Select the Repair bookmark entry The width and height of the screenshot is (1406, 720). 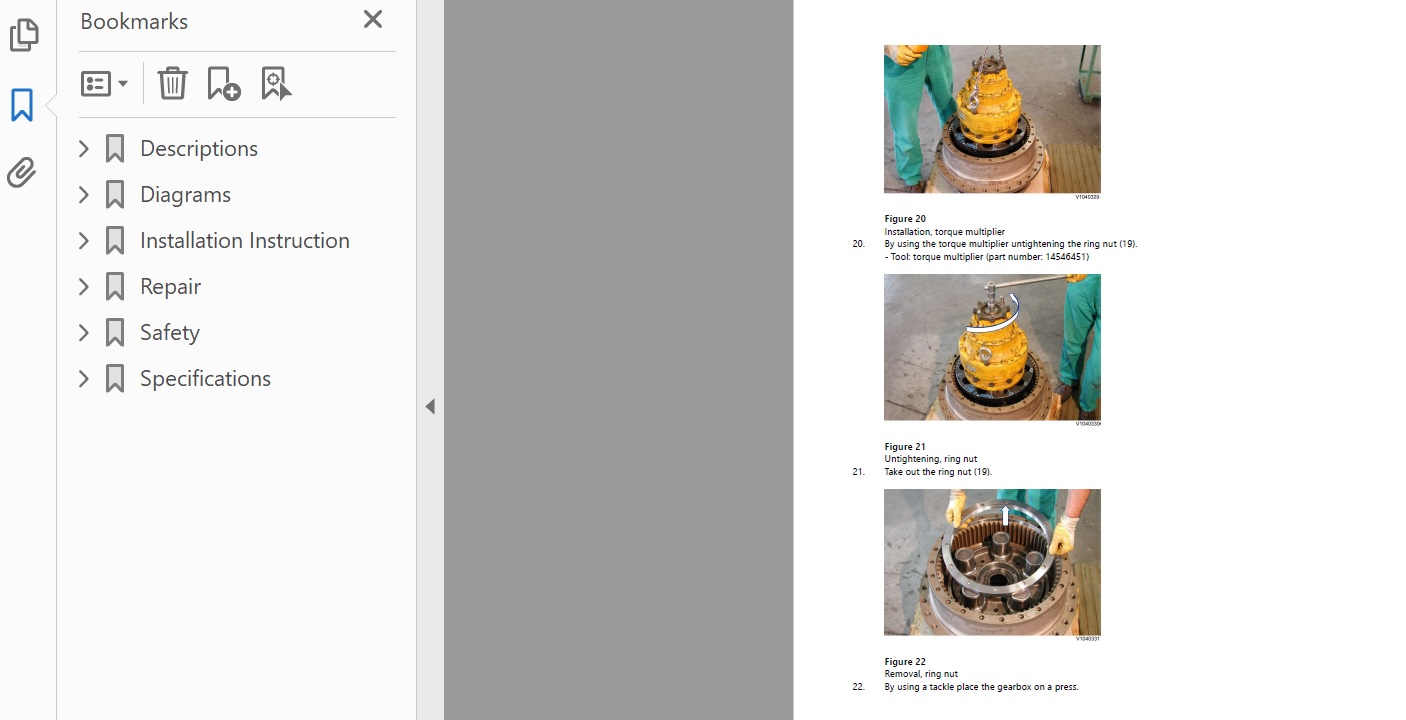tap(170, 287)
